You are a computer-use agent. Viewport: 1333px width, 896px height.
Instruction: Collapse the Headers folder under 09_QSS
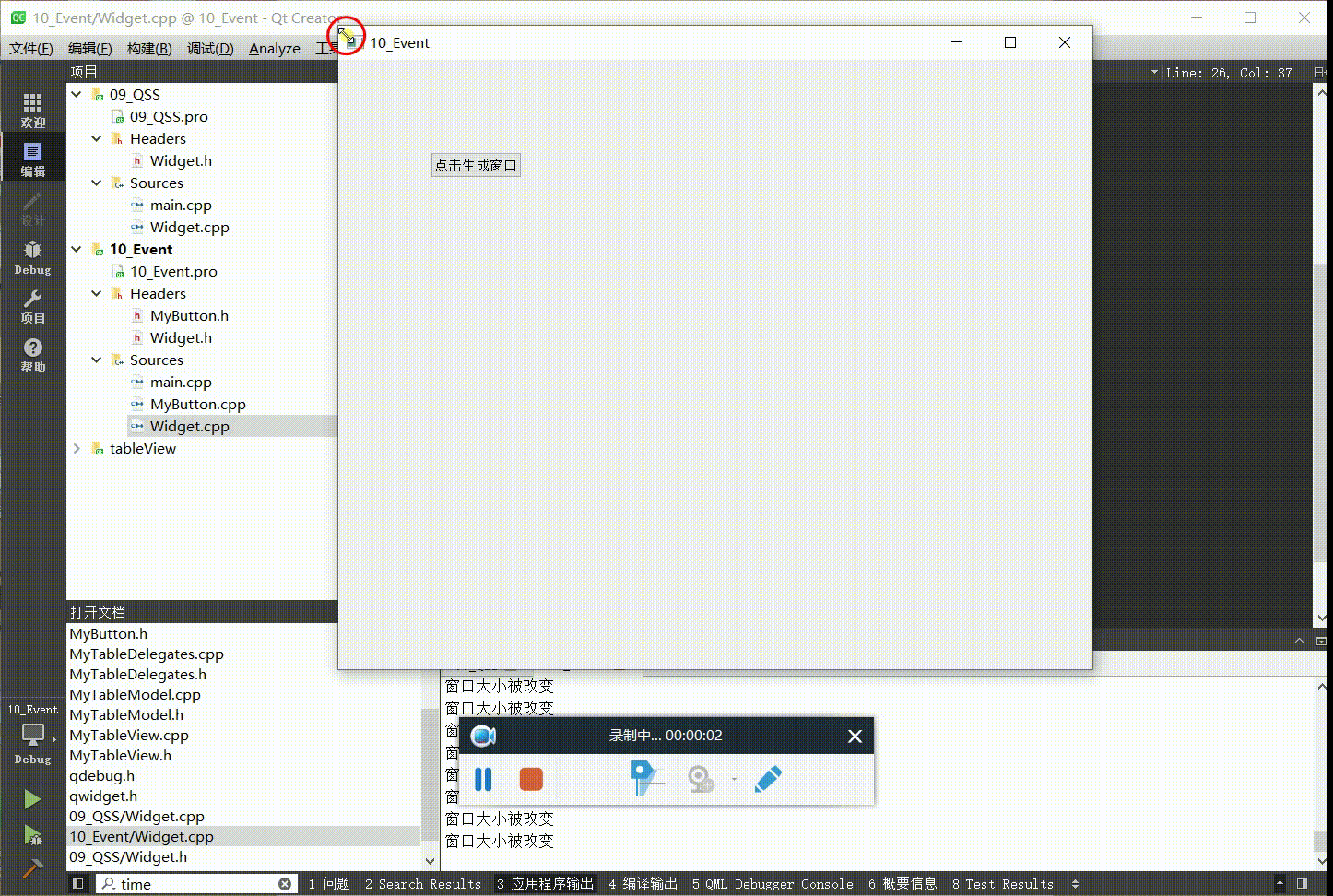[97, 138]
